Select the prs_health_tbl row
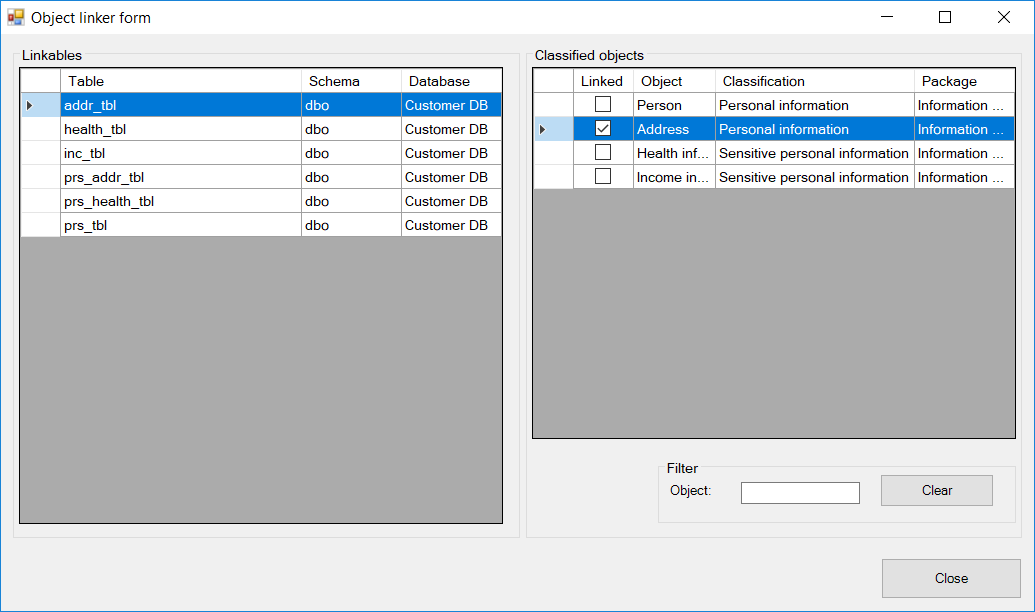 tap(180, 201)
